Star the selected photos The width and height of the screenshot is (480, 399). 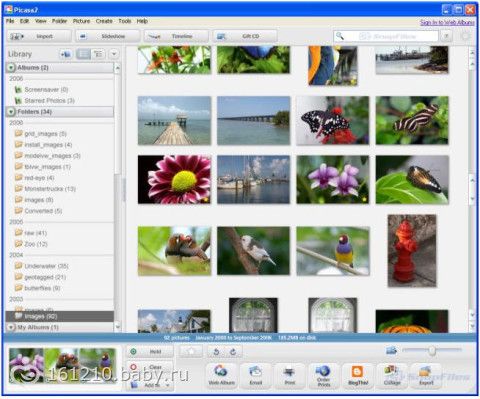[x=191, y=351]
